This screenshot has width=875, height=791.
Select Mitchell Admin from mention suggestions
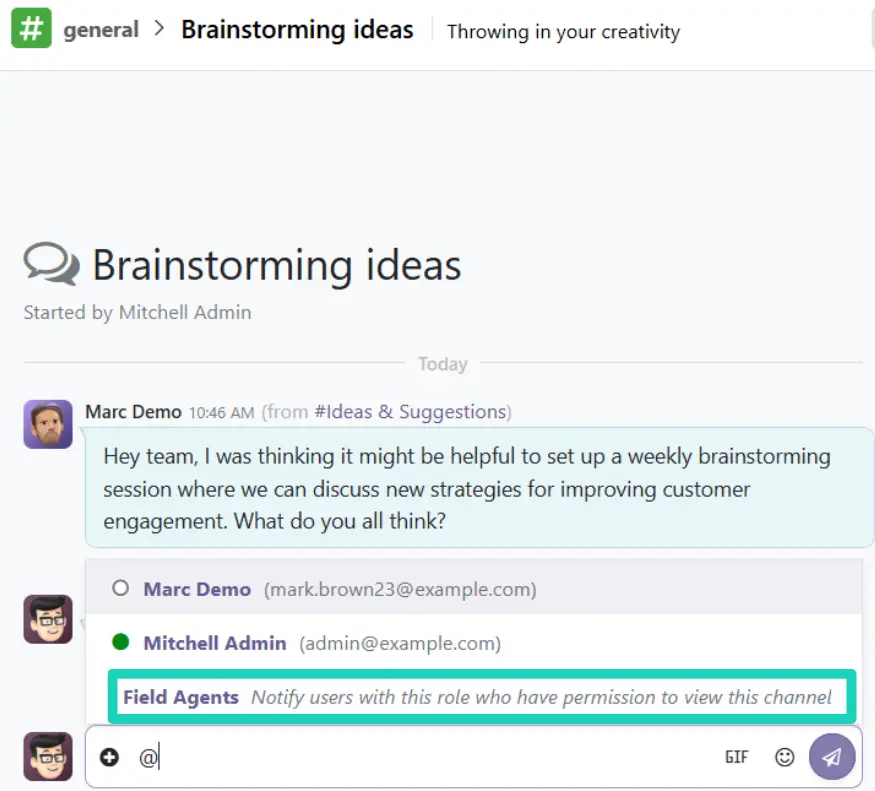pyautogui.click(x=215, y=643)
